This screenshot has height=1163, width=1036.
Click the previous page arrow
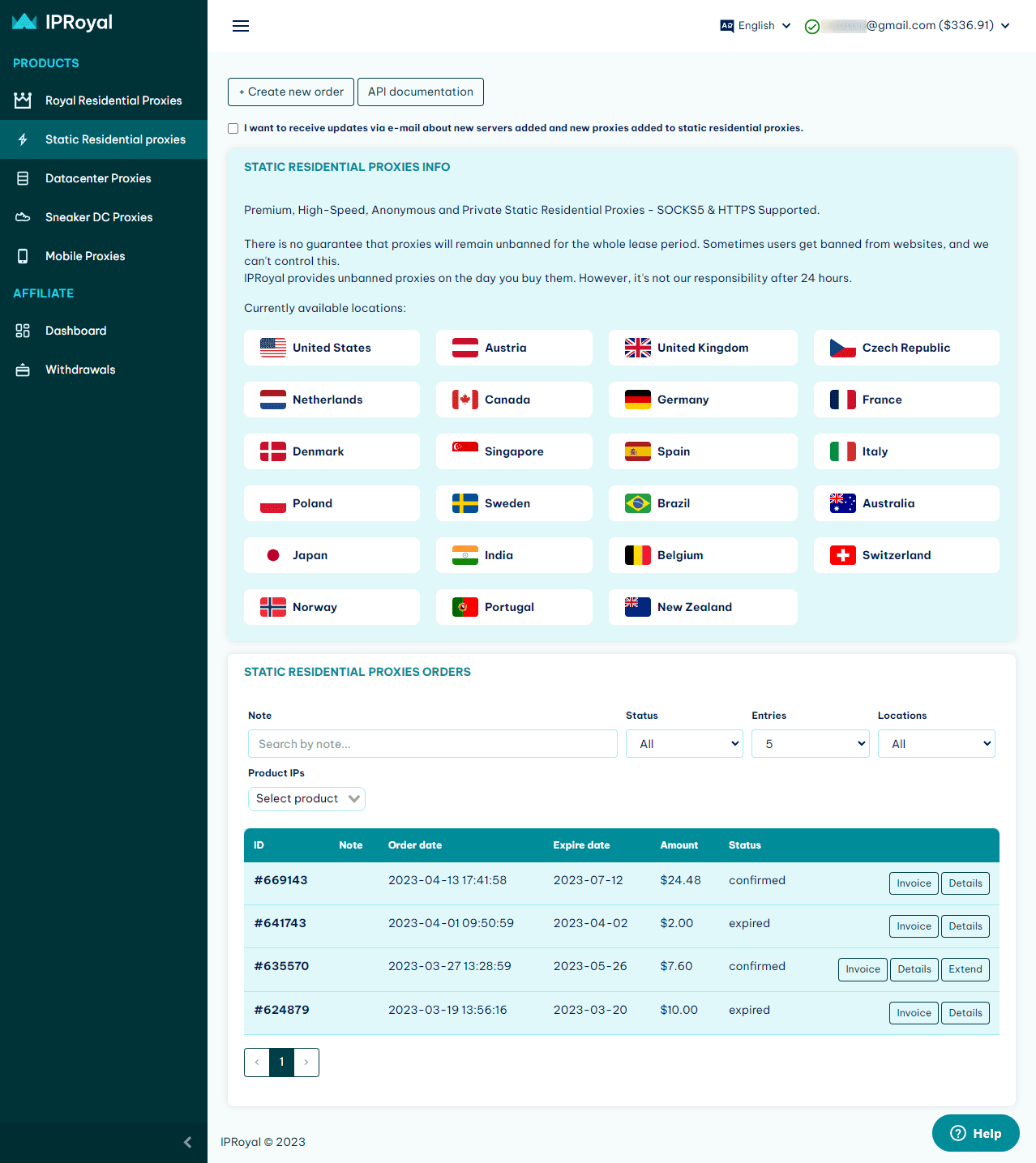pyautogui.click(x=257, y=1063)
